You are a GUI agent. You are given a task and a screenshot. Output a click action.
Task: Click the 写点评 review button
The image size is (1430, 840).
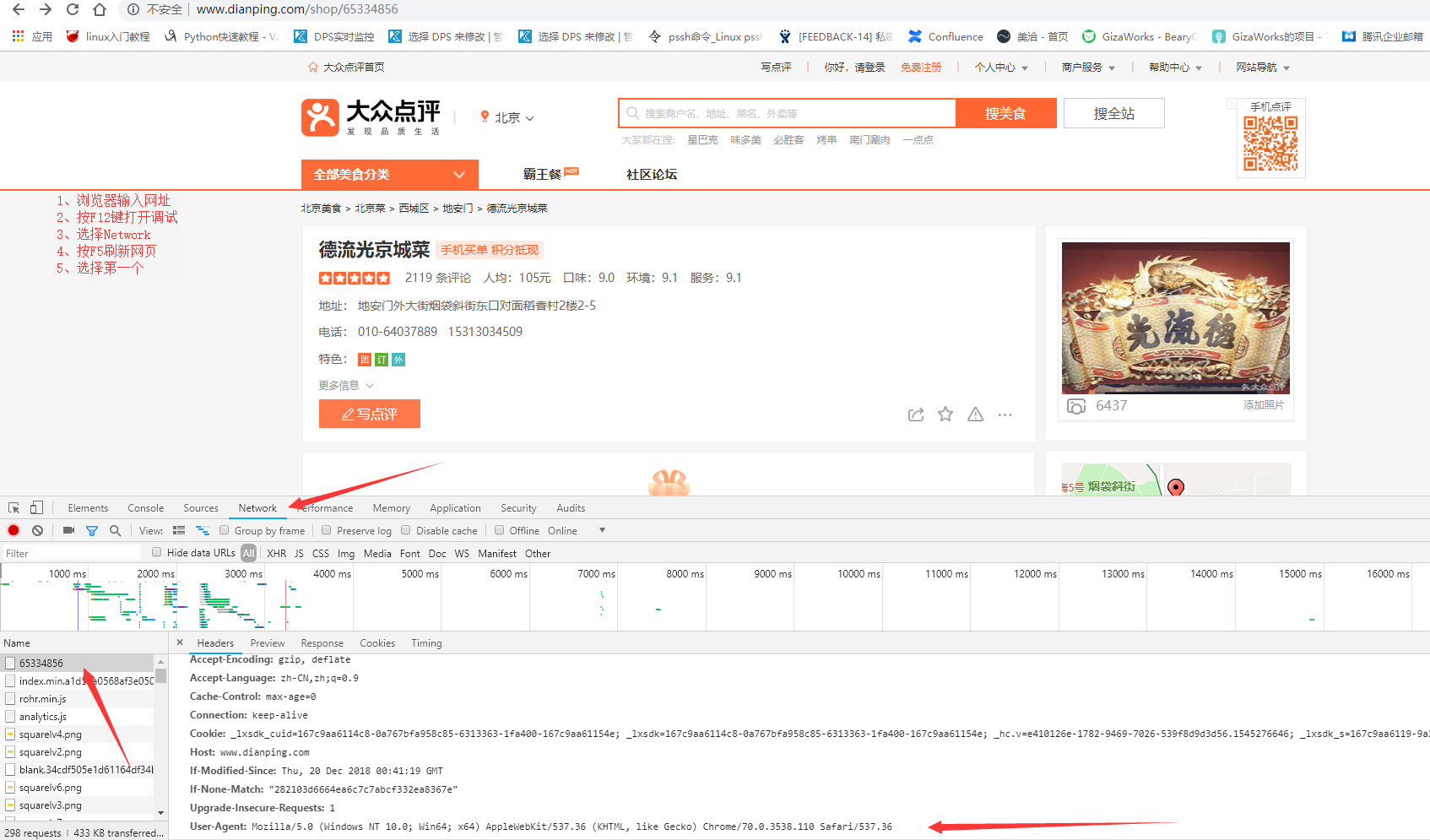(x=369, y=414)
